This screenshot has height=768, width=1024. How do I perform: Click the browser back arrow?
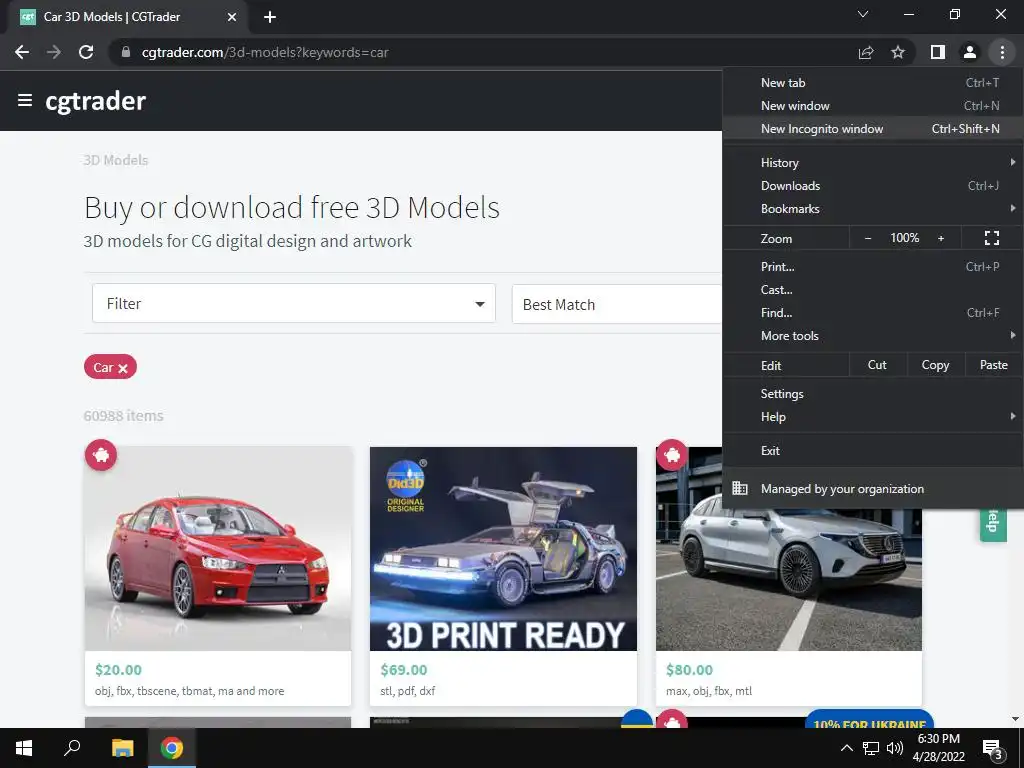coord(22,52)
